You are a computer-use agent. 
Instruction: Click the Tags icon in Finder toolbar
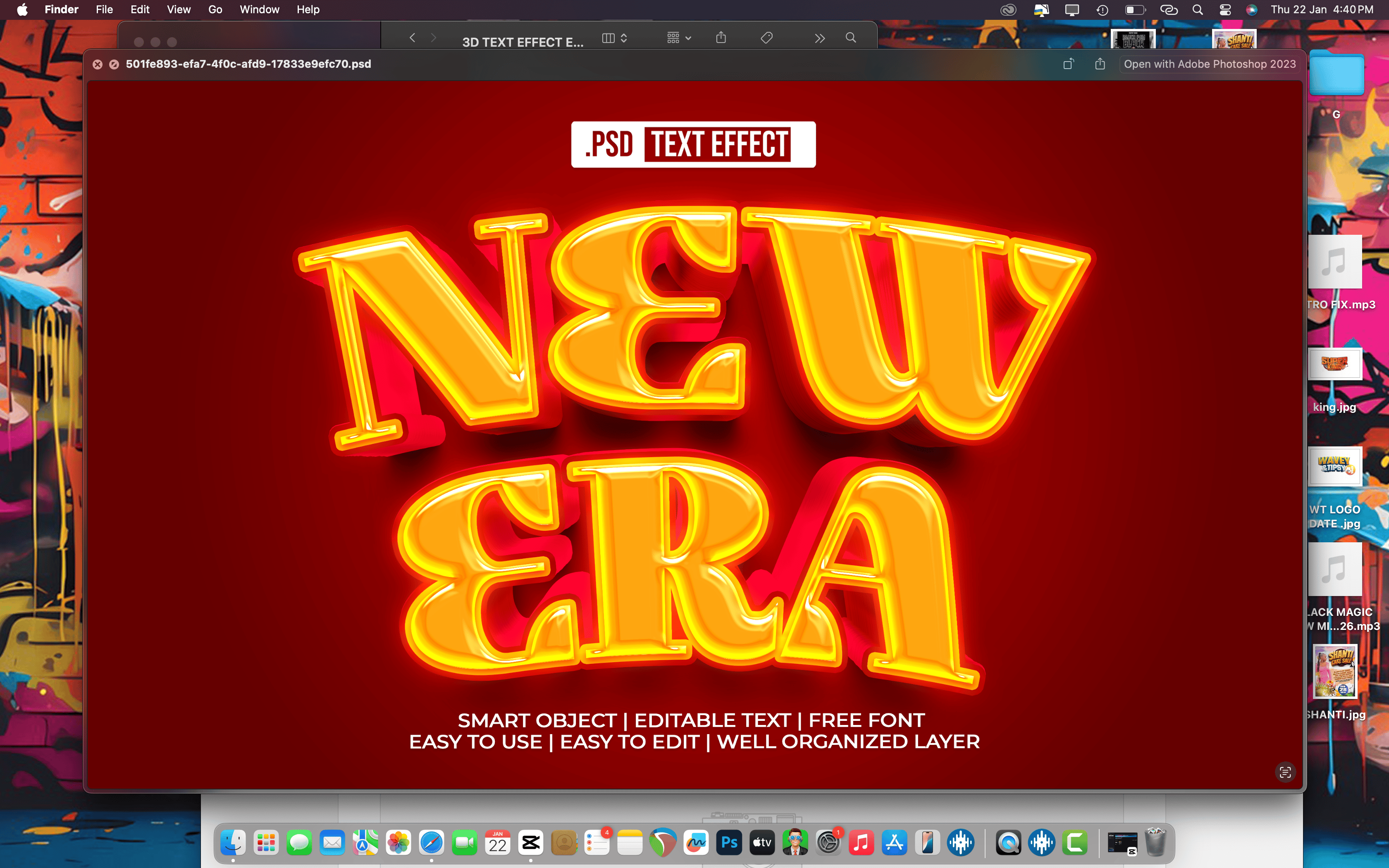(x=766, y=38)
